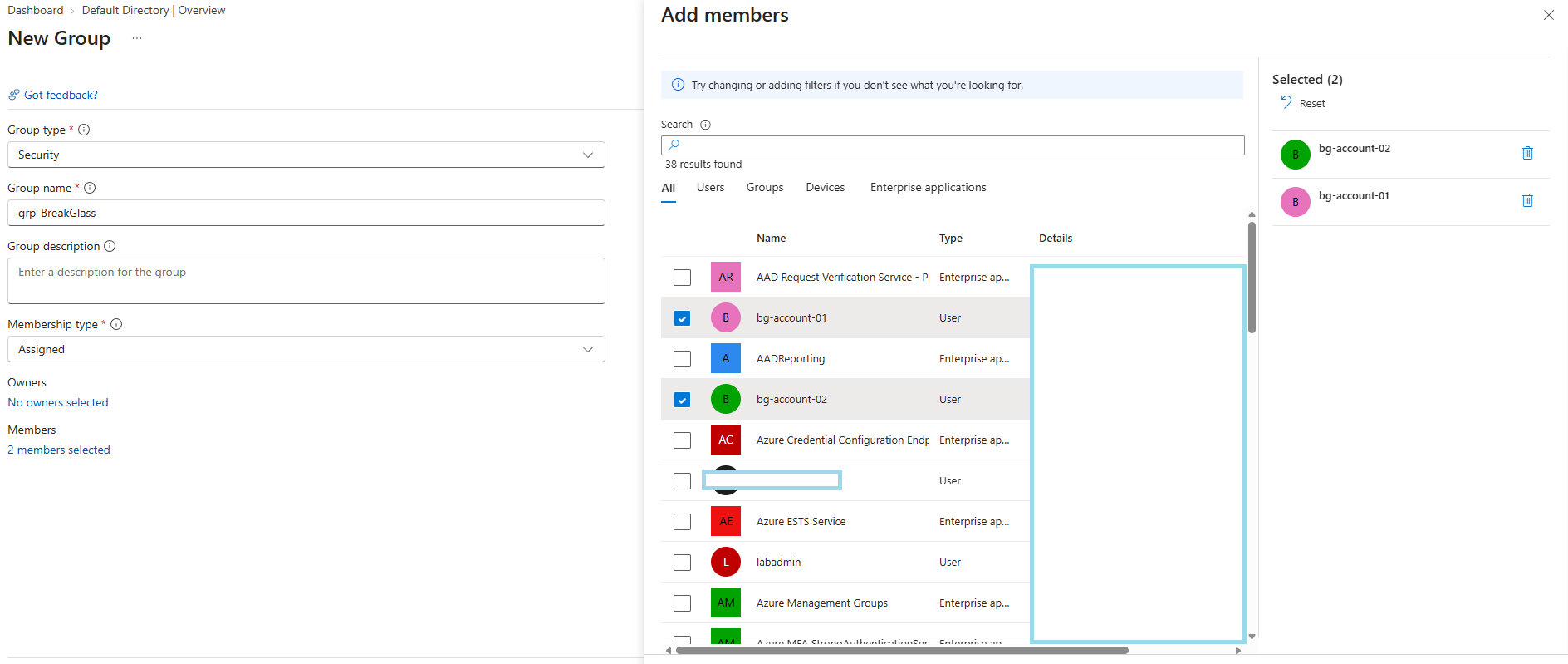Image resolution: width=1568 pixels, height=664 pixels.
Task: Uncheck the bg-account-02 checkbox
Action: 682,399
